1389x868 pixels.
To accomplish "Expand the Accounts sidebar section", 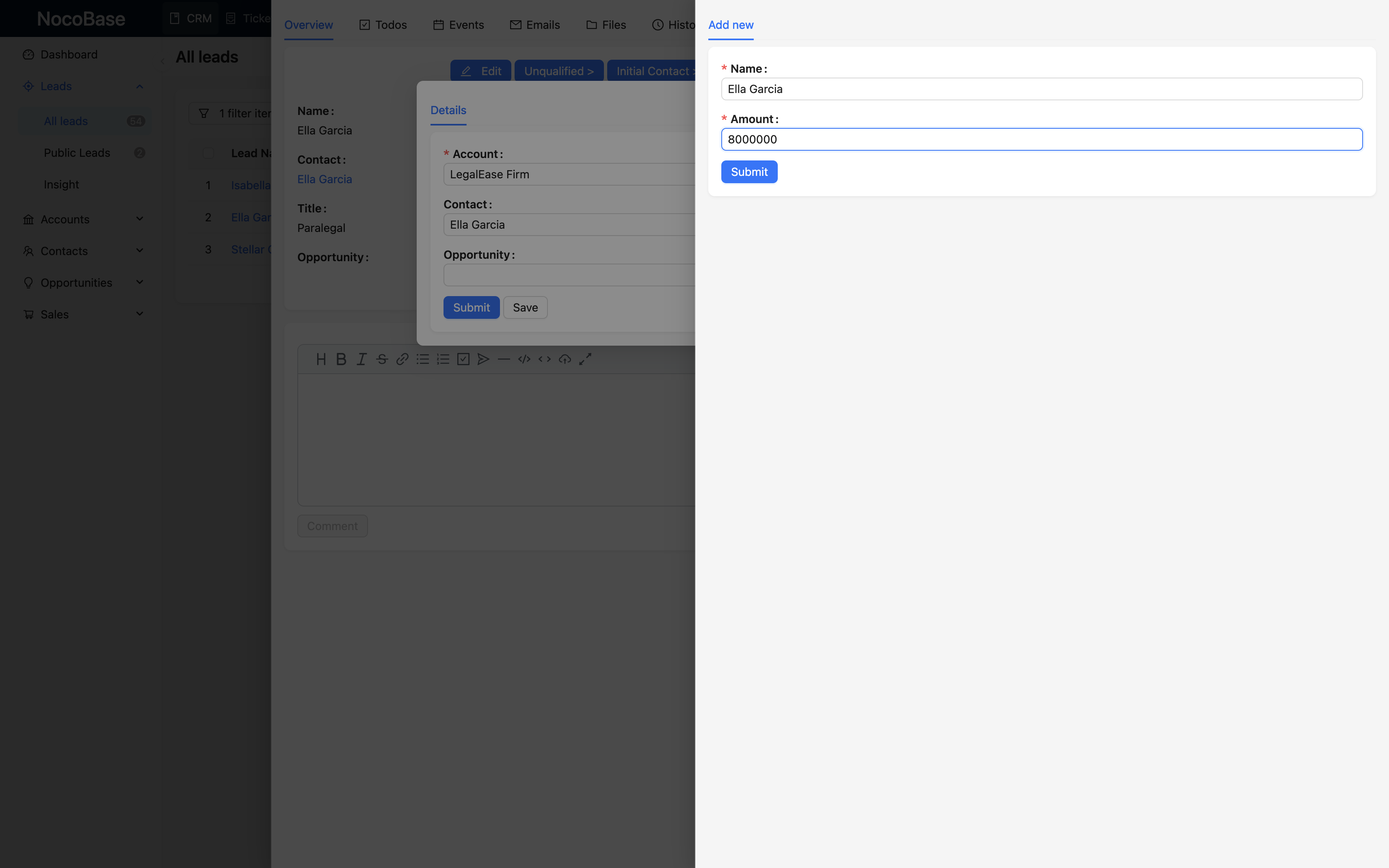I will pos(139,219).
